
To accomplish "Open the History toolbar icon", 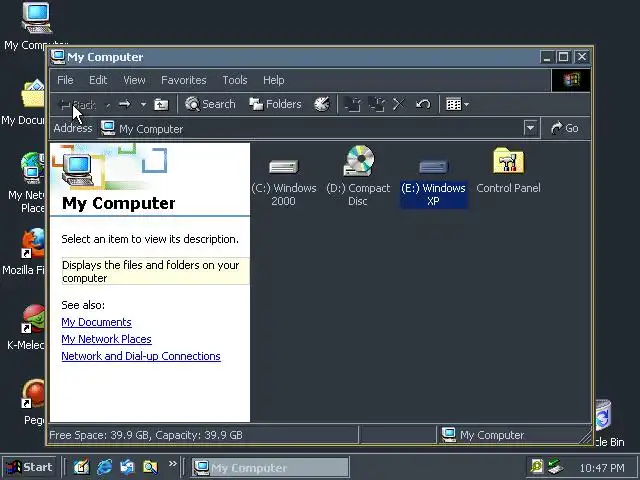I will (322, 104).
